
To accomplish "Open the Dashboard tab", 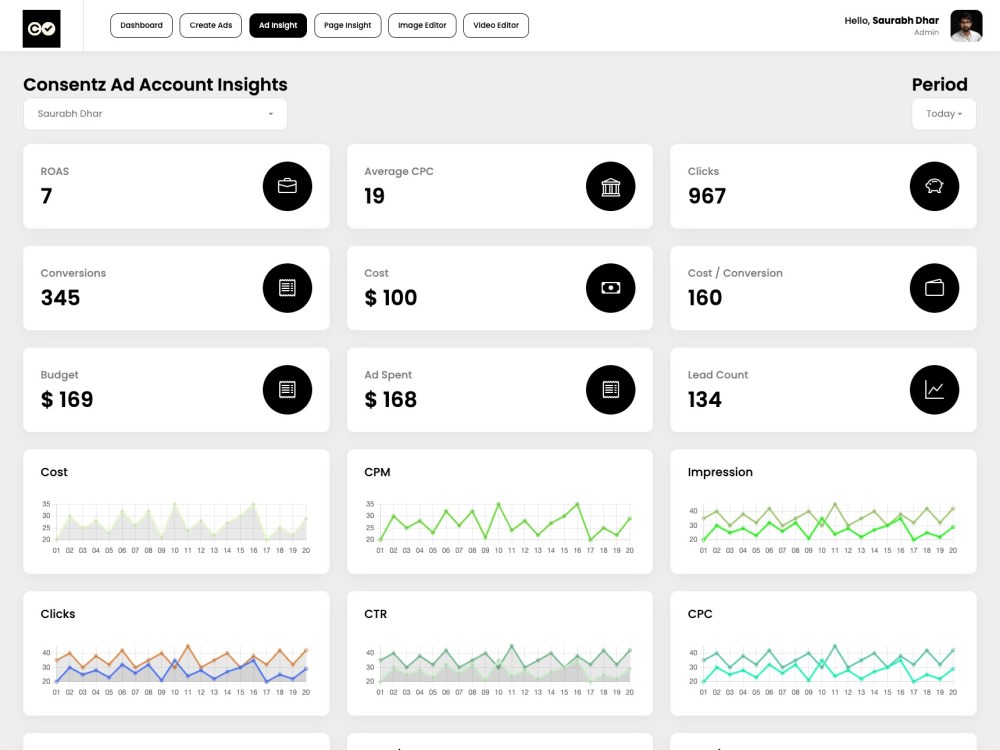I will point(141,26).
